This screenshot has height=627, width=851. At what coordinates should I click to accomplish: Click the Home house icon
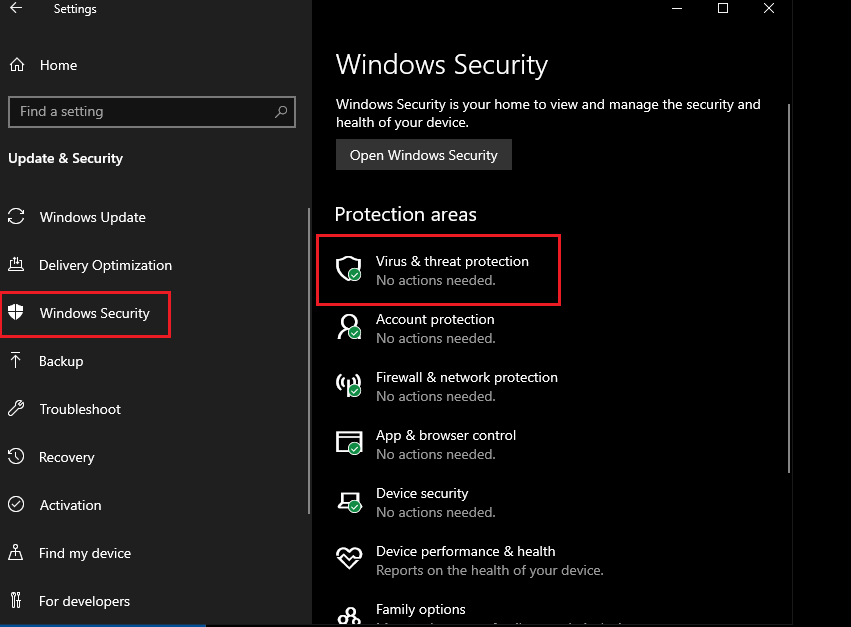tap(17, 65)
